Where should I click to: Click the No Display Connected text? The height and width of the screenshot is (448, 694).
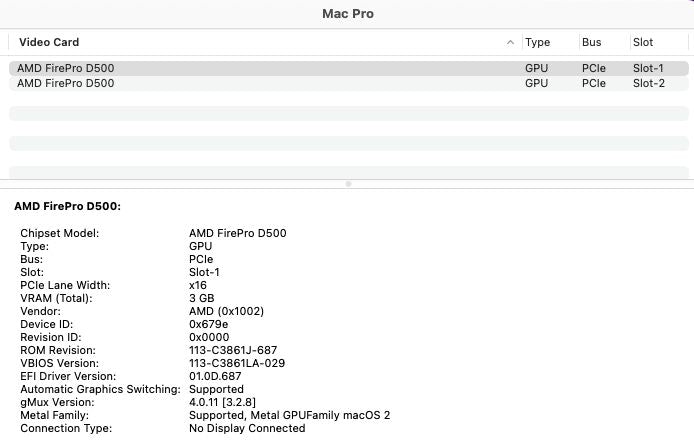pos(247,428)
